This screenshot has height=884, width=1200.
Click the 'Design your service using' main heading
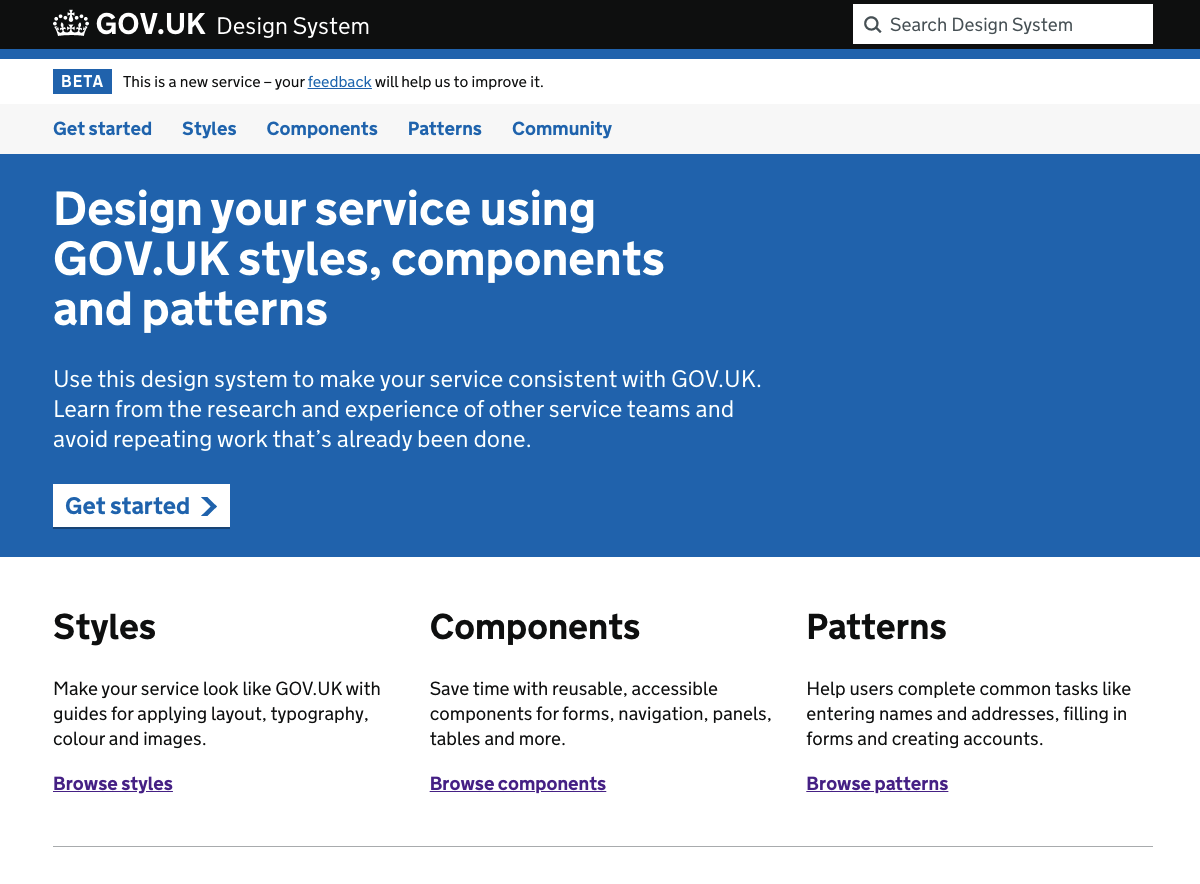point(359,259)
